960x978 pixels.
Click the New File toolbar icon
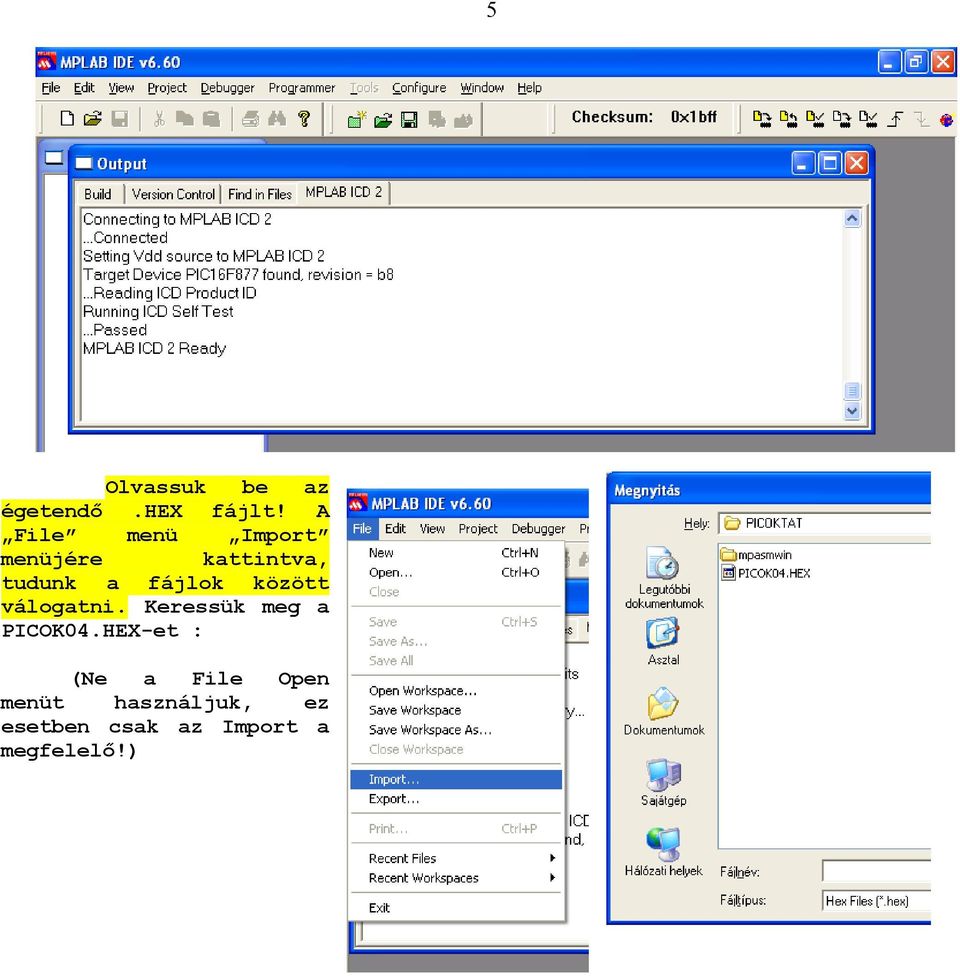pos(67,118)
